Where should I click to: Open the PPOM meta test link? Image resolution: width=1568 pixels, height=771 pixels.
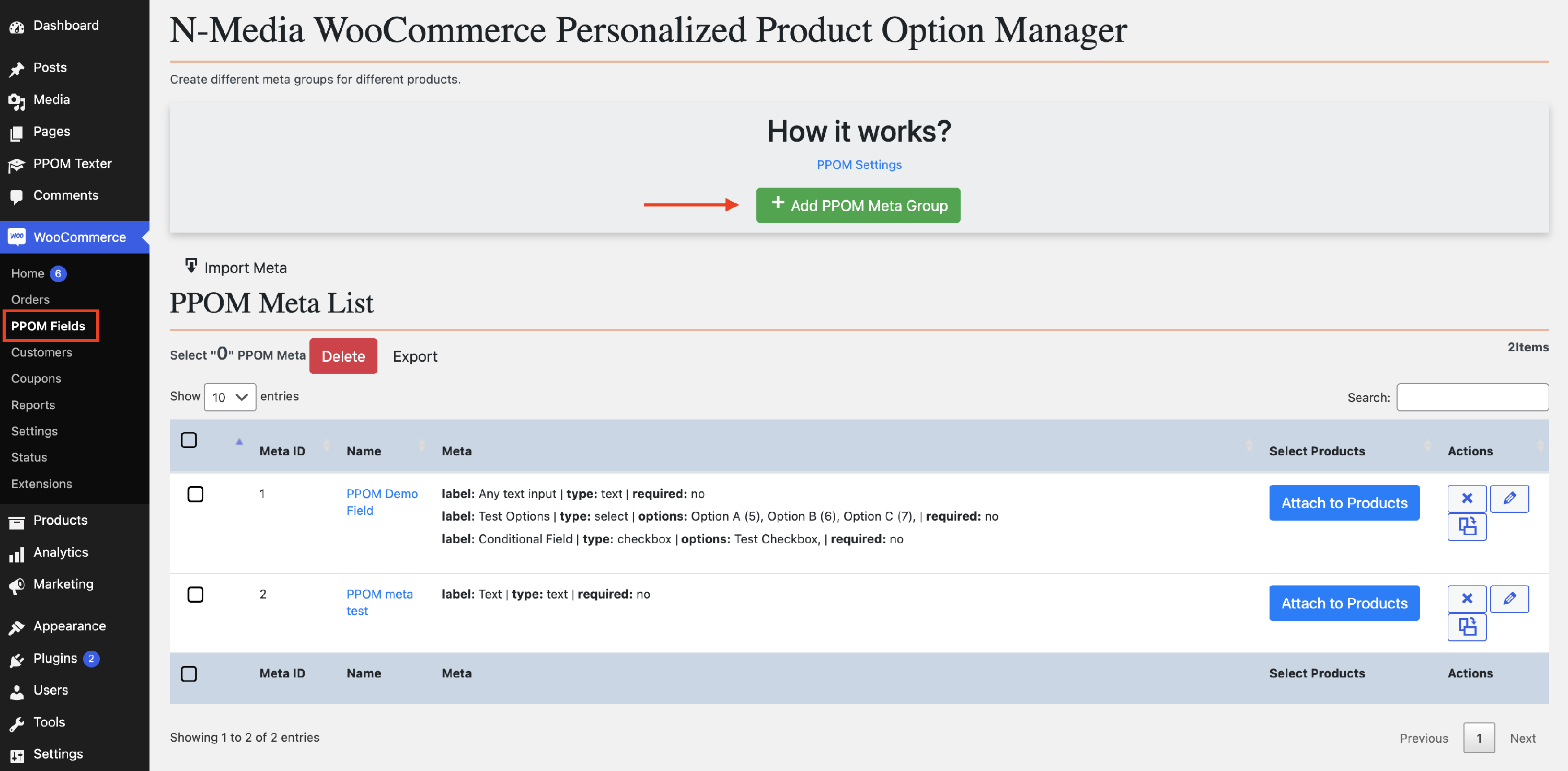point(379,603)
